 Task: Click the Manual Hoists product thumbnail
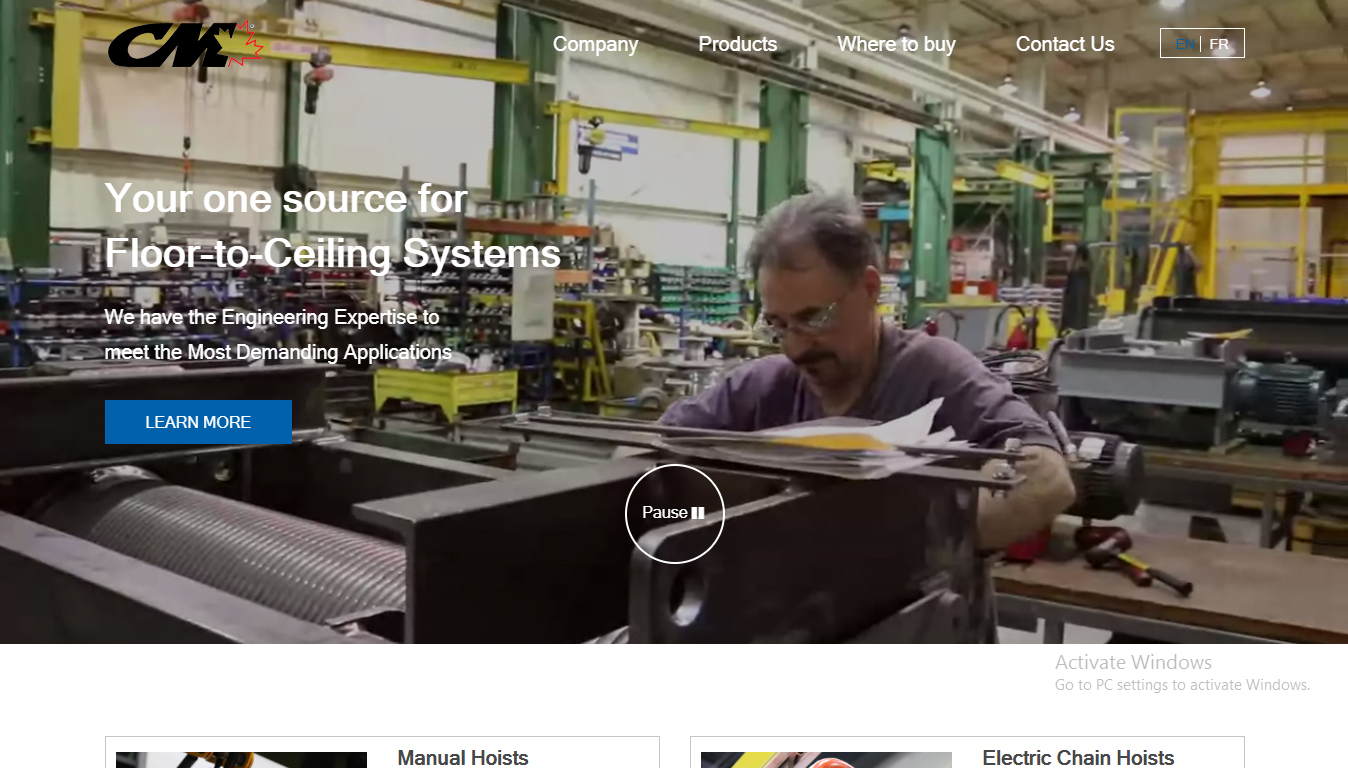(x=241, y=760)
